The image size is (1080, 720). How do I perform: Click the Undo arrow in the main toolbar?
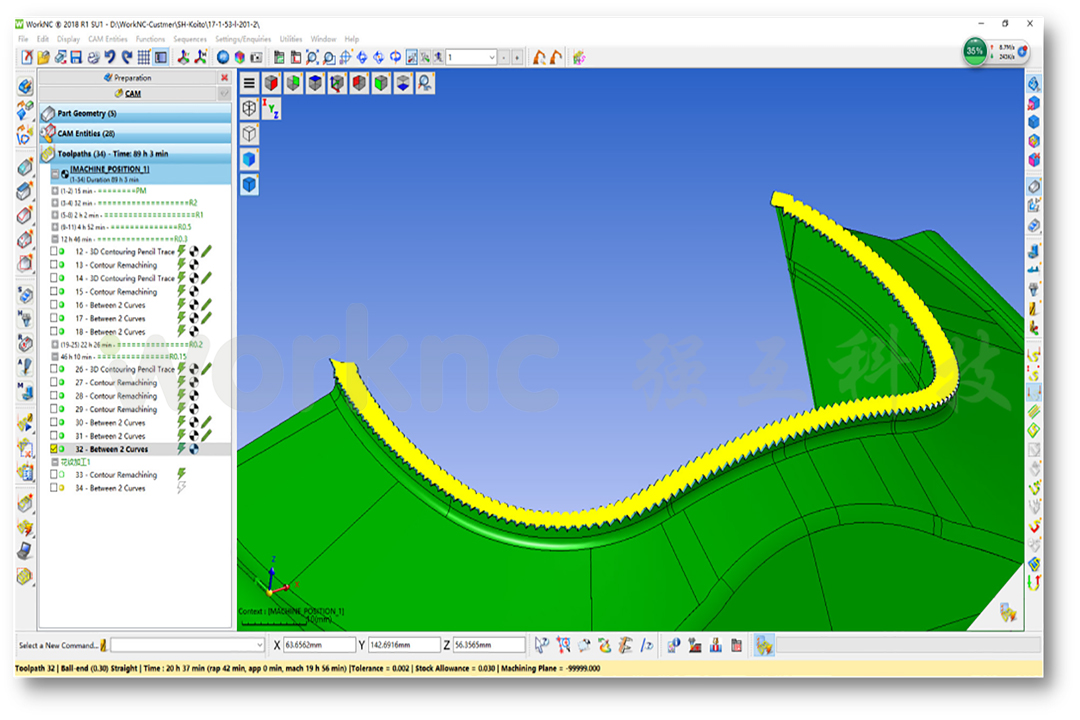click(x=110, y=57)
